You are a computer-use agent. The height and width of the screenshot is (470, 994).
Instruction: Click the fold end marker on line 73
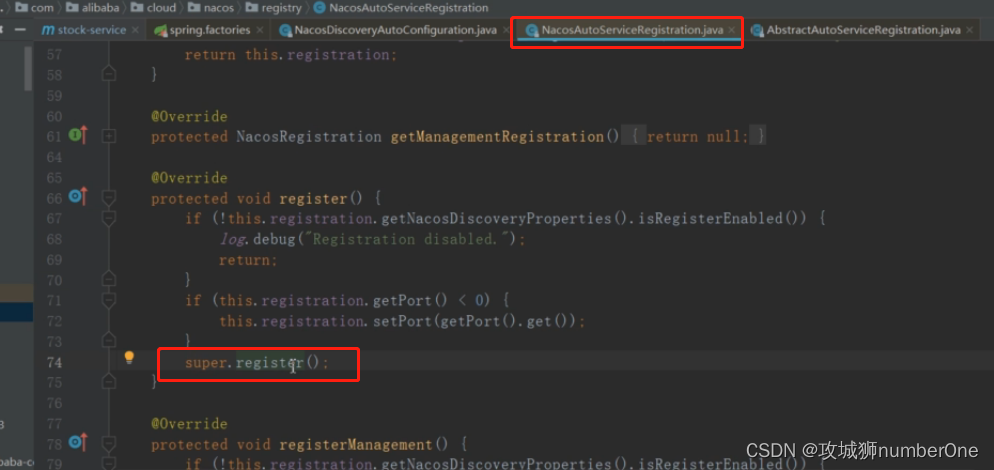point(109,340)
